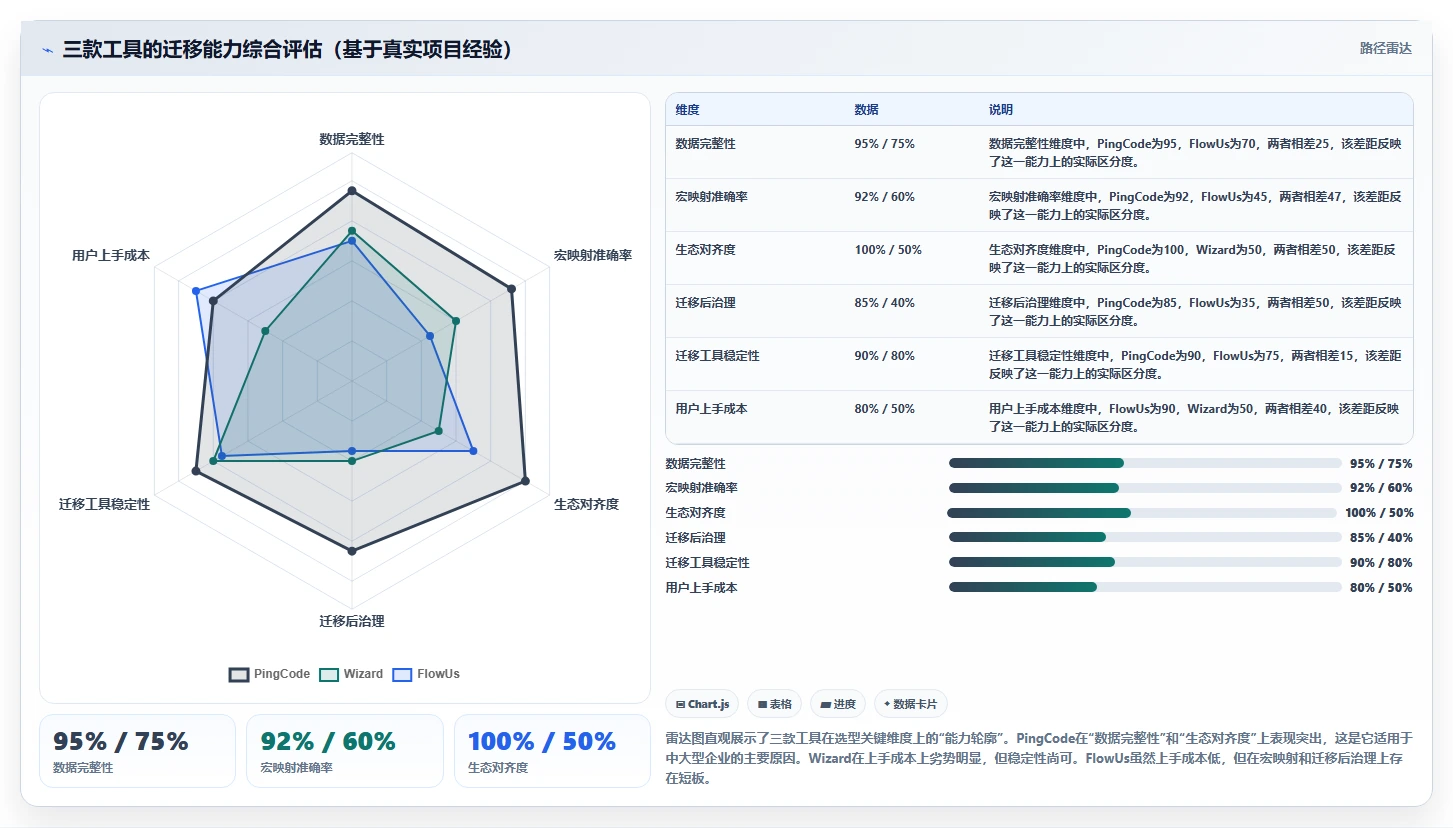1453x828 pixels.
Task: Click the 迁移工具稳定性 radar axis label
Action: pos(105,504)
